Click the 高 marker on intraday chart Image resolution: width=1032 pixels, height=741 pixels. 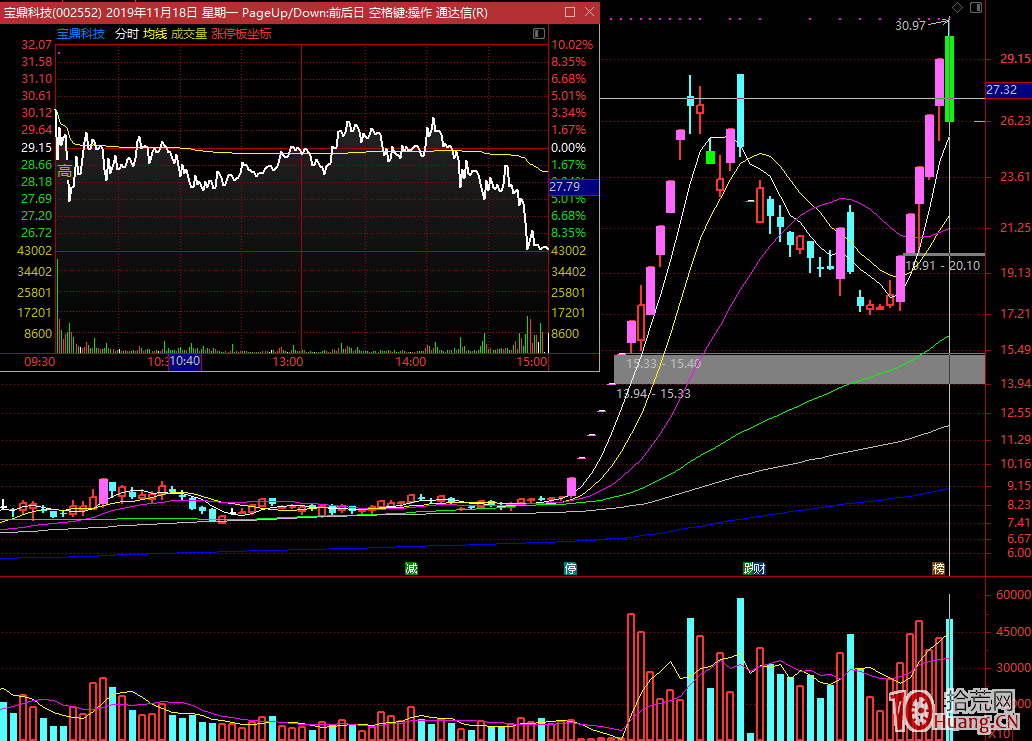click(65, 171)
